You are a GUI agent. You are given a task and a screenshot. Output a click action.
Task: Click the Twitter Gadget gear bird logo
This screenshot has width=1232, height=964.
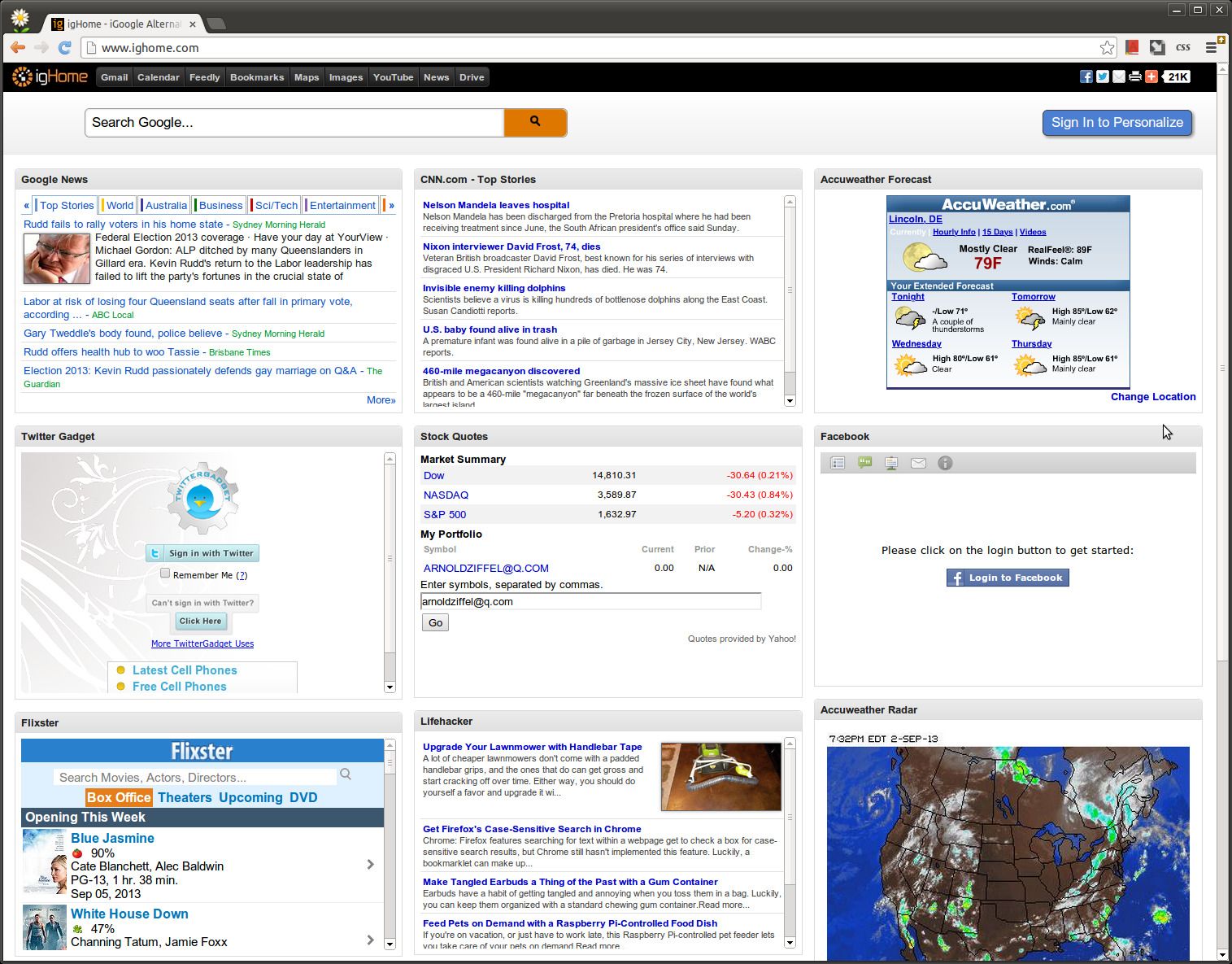[202, 498]
